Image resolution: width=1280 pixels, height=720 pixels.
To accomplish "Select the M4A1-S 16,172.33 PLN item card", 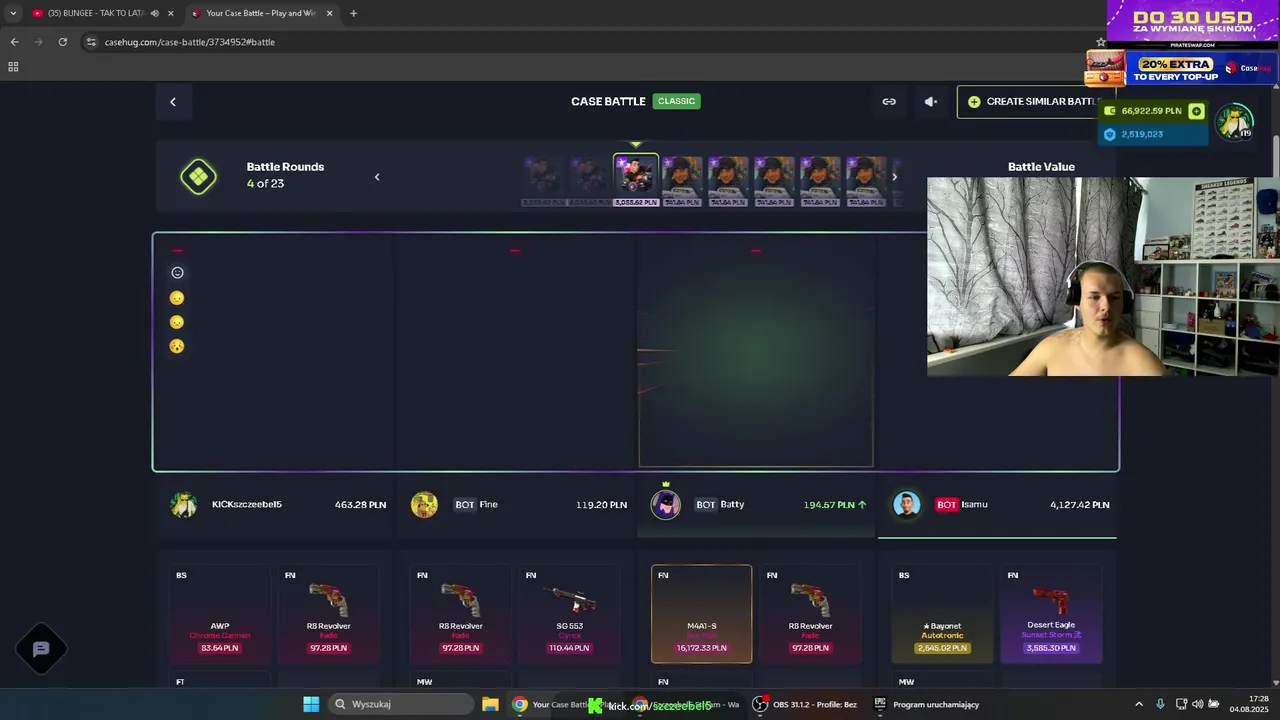I will pyautogui.click(x=701, y=614).
